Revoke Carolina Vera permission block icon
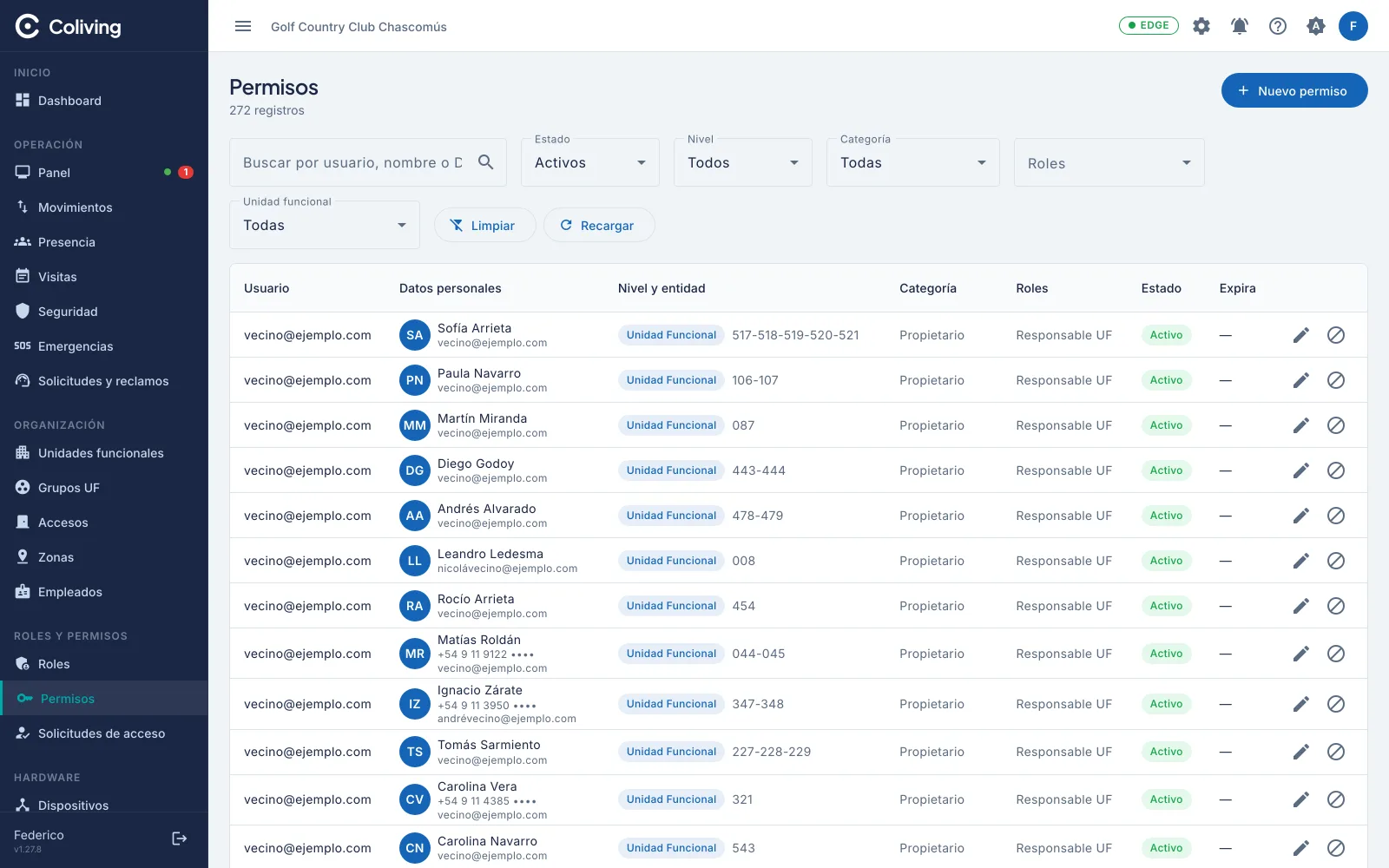 coord(1336,799)
